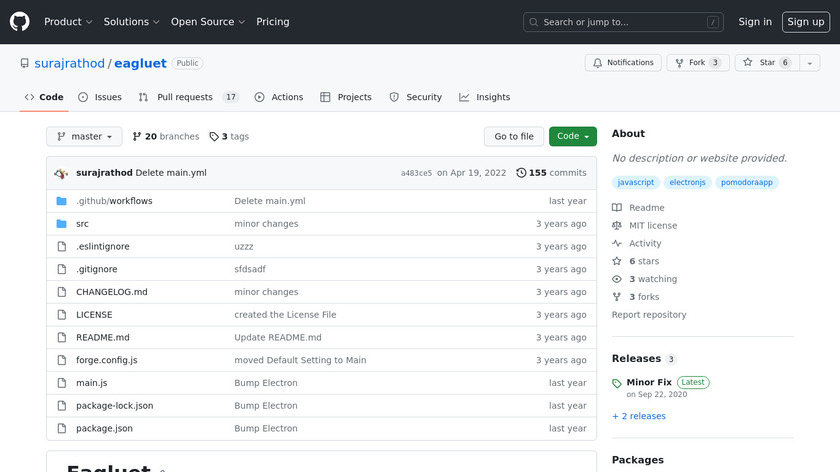This screenshot has height=472, width=840.
Task: Click the GitHub logo icon
Action: click(20, 22)
